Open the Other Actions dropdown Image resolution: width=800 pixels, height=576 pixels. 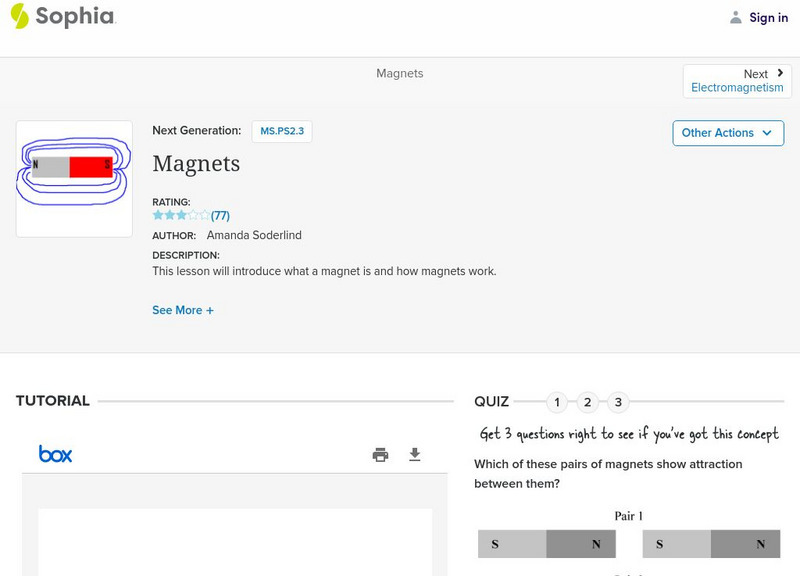728,133
